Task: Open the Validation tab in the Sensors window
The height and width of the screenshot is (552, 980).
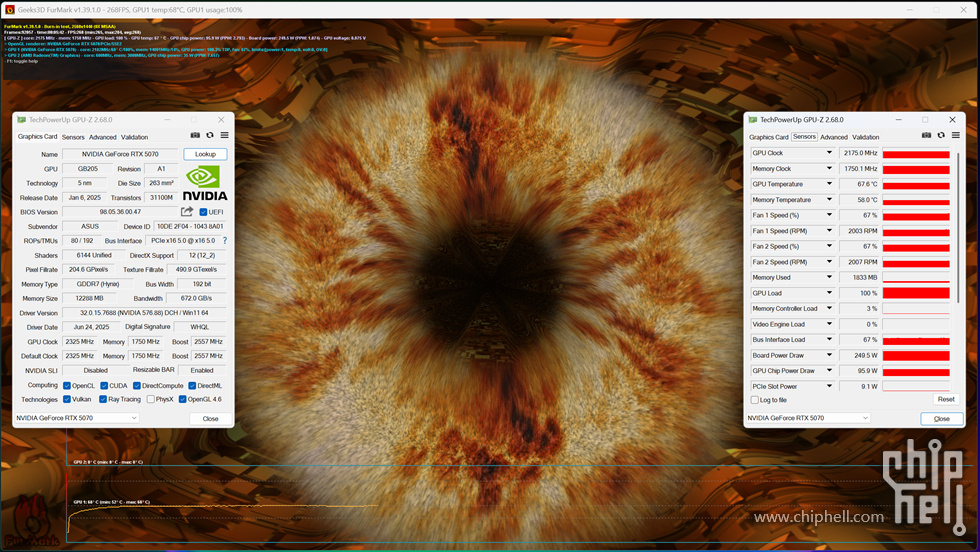Action: click(x=865, y=137)
